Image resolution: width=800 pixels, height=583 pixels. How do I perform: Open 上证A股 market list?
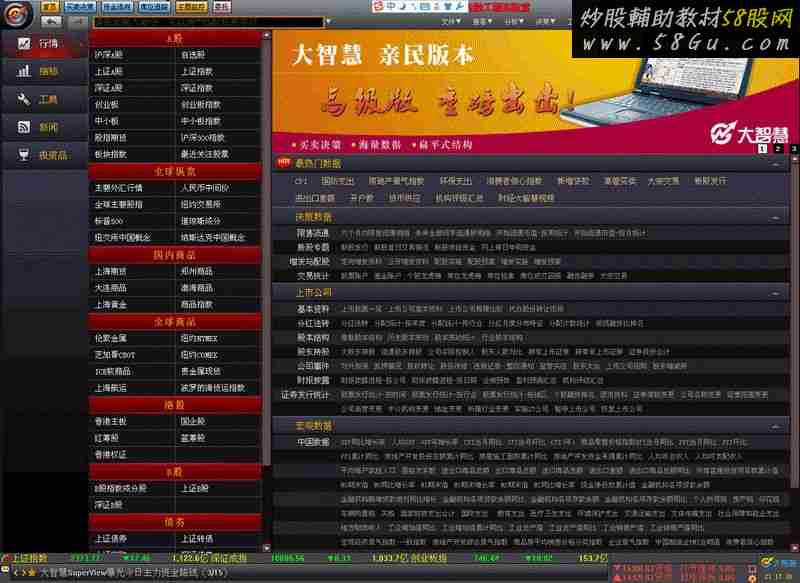tap(109, 71)
